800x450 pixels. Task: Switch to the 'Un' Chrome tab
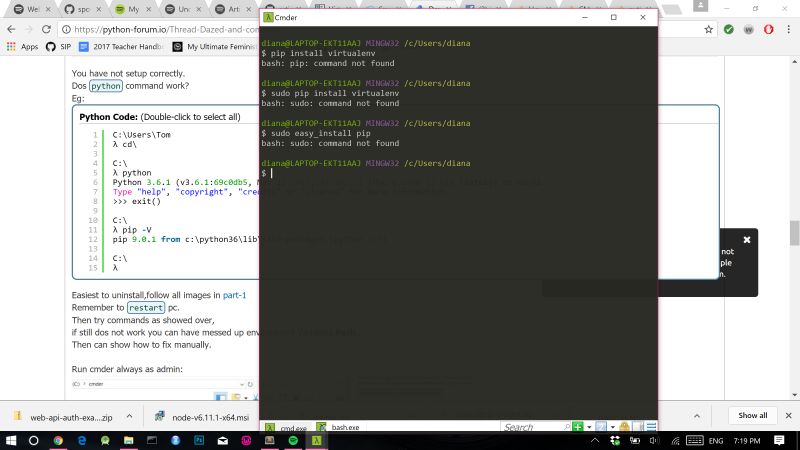(x=183, y=9)
